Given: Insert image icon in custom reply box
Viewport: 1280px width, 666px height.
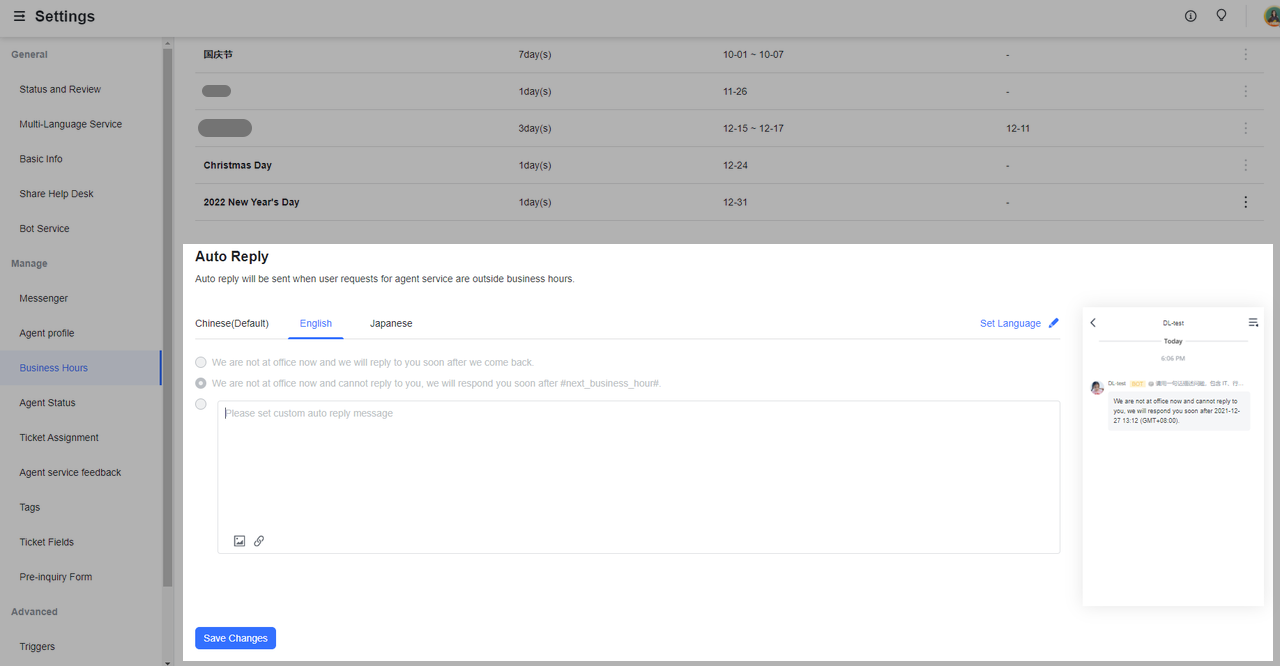Looking at the screenshot, I should pyautogui.click(x=239, y=541).
